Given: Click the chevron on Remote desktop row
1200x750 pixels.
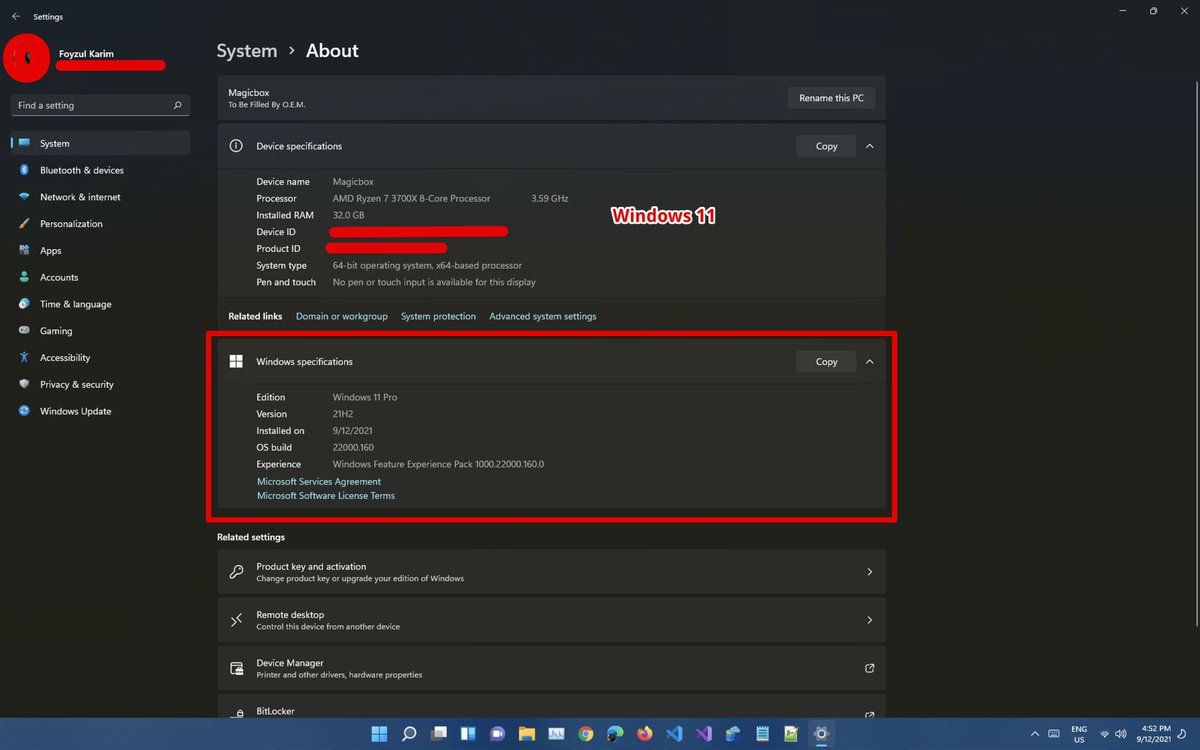Looking at the screenshot, I should tap(869, 620).
